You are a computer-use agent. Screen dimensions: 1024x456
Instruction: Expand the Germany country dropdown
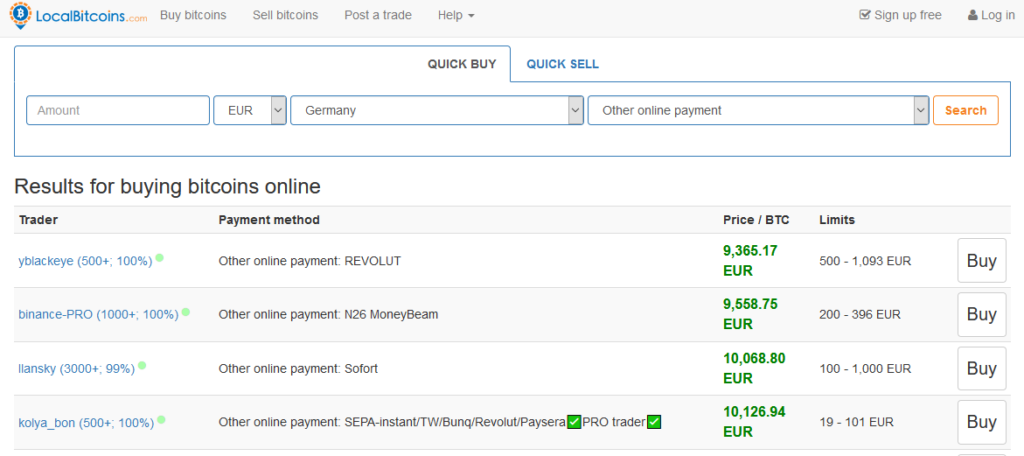[x=437, y=110]
